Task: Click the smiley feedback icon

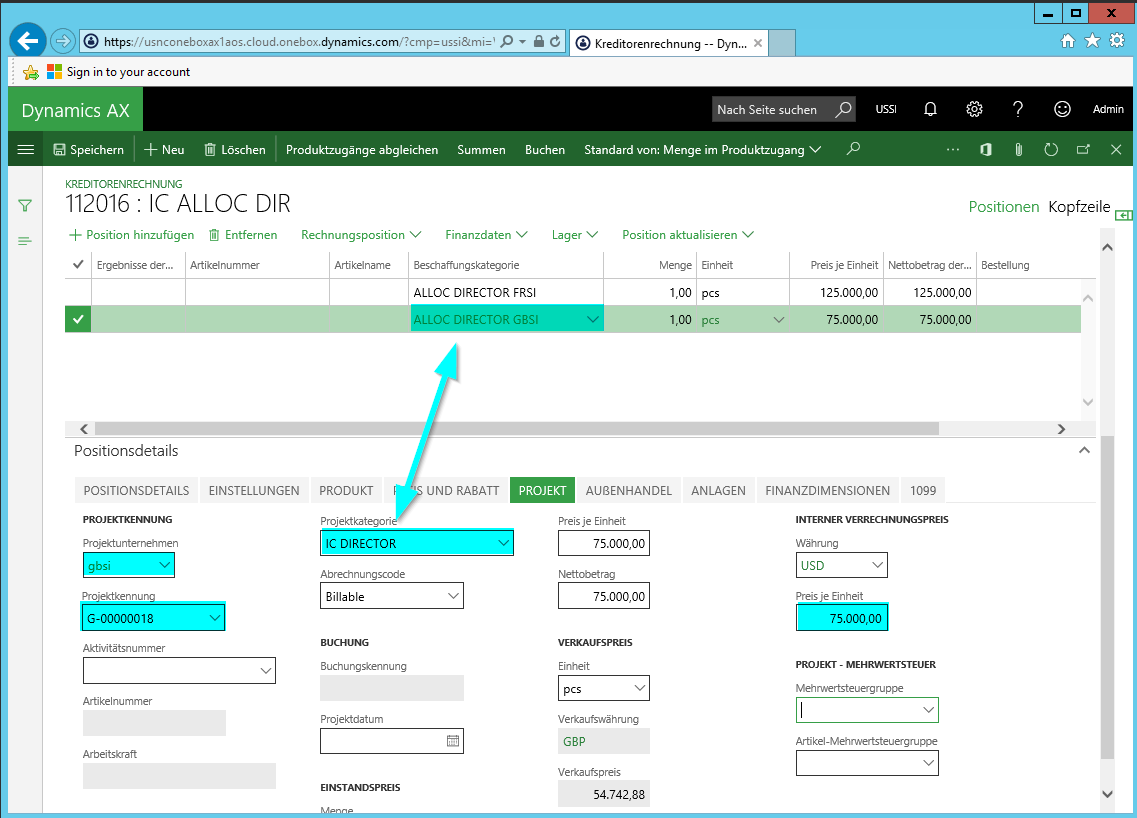Action: [1062, 110]
